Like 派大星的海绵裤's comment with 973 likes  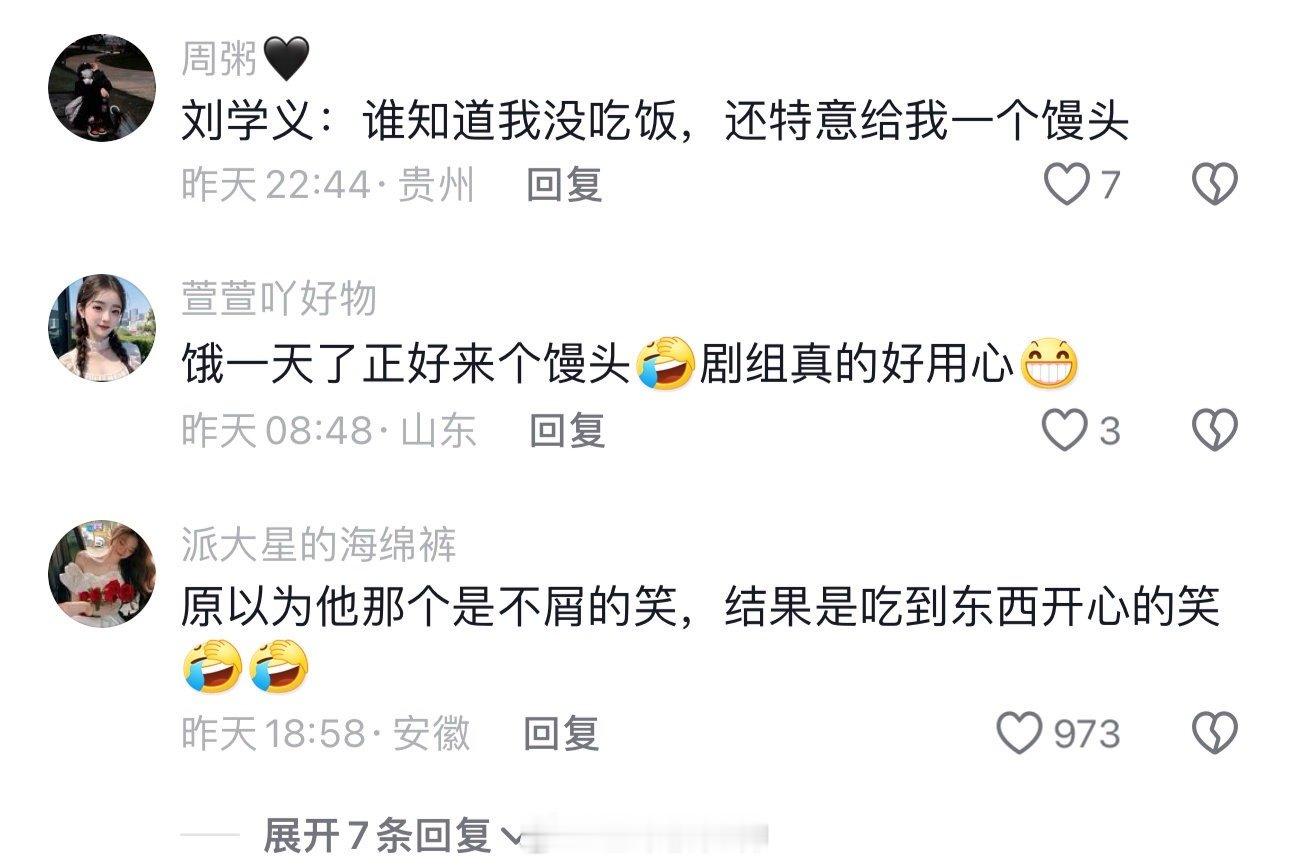click(x=1020, y=735)
